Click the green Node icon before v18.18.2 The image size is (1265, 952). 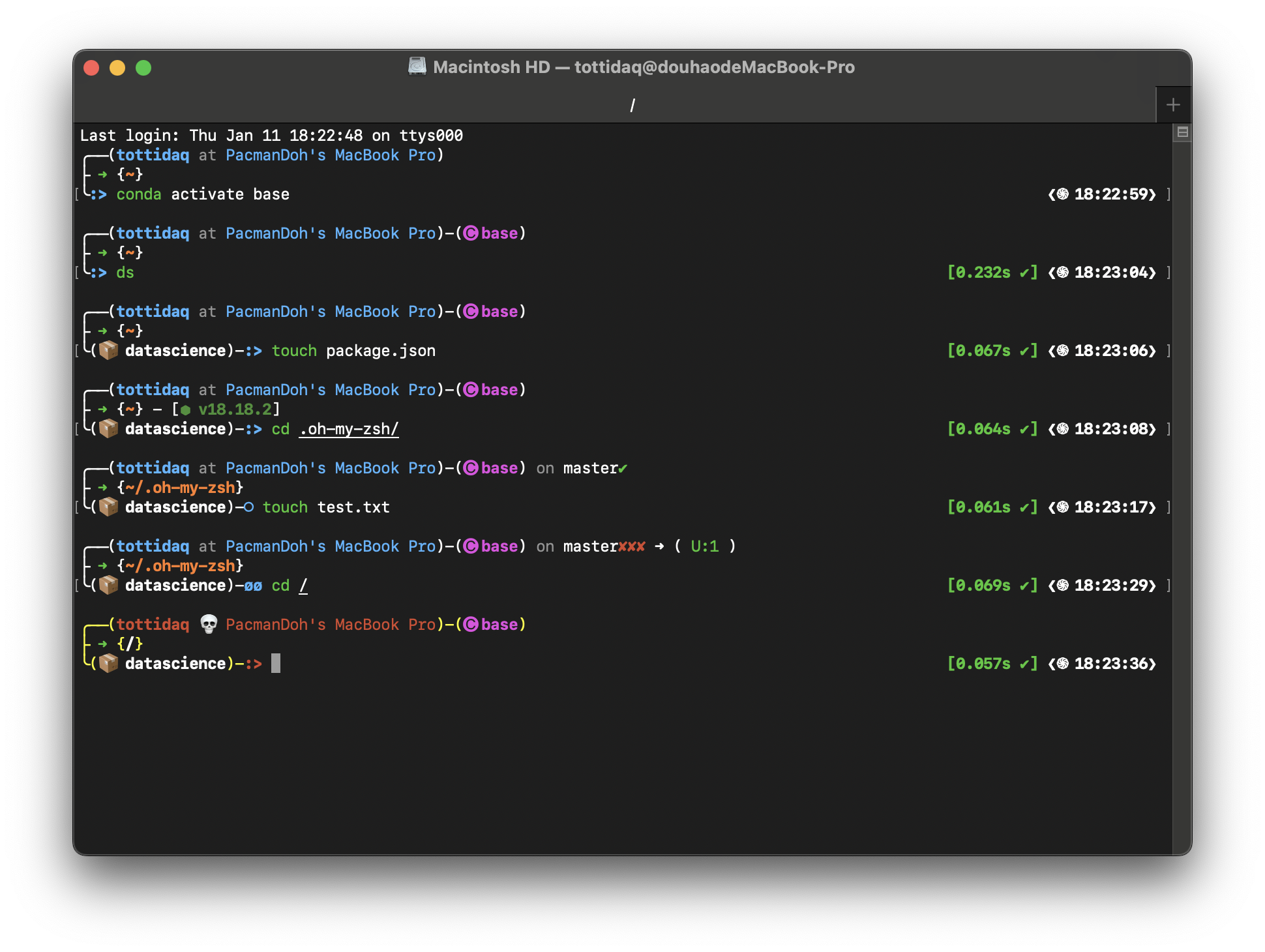pos(186,409)
